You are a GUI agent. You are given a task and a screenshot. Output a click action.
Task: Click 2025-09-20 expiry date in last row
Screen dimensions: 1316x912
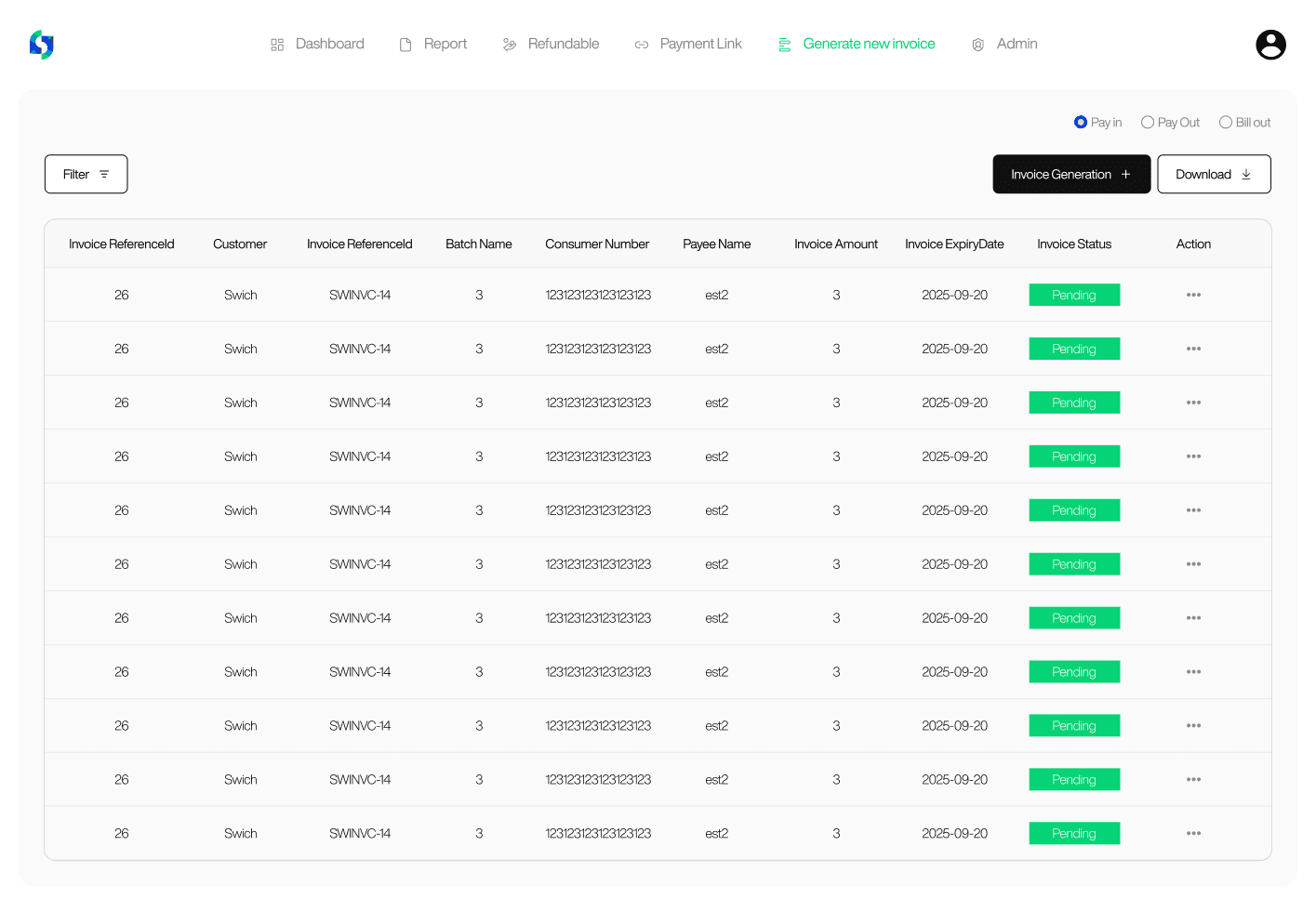pyautogui.click(x=954, y=834)
